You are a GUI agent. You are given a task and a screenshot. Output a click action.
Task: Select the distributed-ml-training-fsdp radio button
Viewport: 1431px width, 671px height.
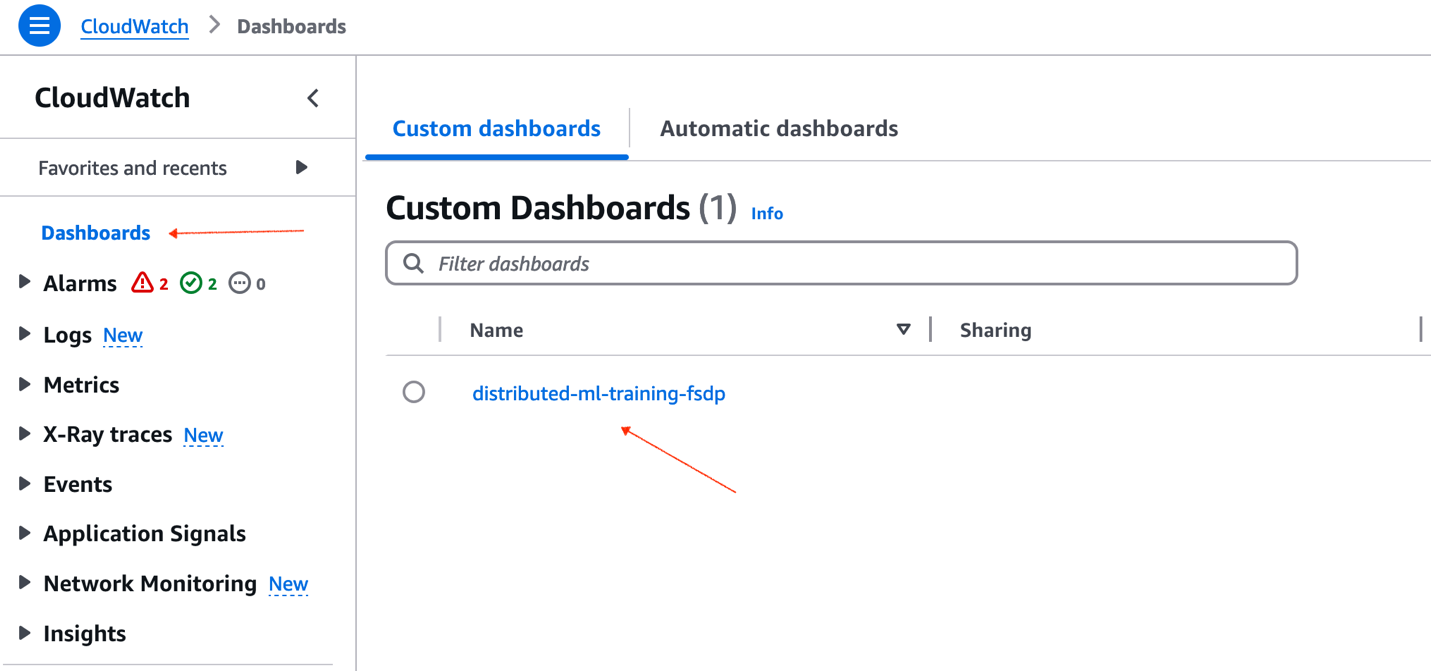click(414, 392)
